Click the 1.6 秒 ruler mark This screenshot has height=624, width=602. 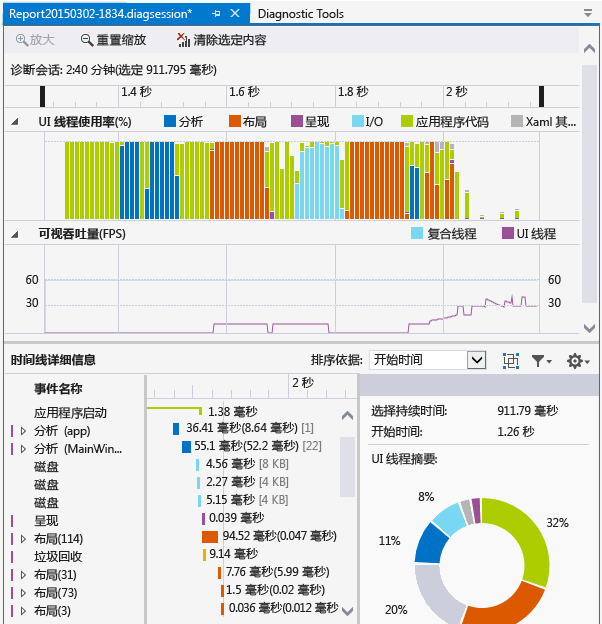(x=244, y=92)
